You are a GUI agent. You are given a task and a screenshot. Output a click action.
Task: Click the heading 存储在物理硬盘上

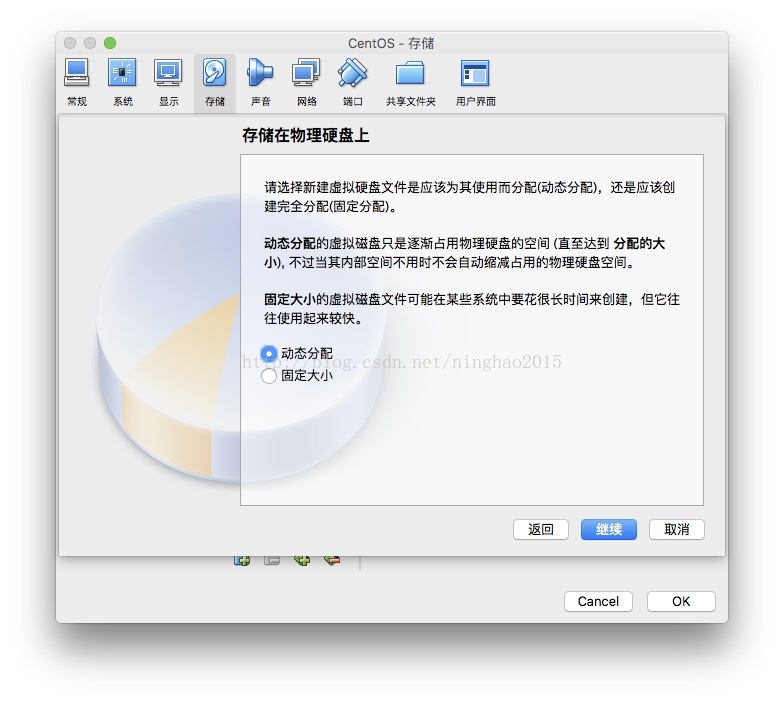pos(306,136)
